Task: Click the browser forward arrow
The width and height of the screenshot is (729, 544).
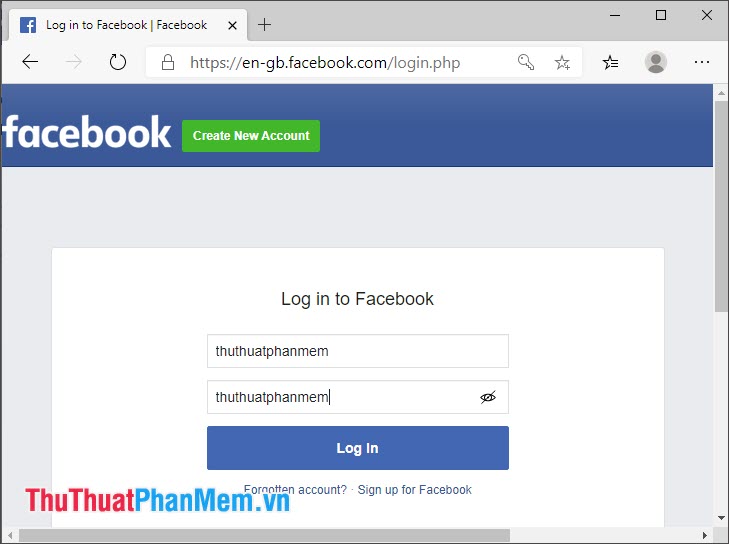Action: (73, 62)
